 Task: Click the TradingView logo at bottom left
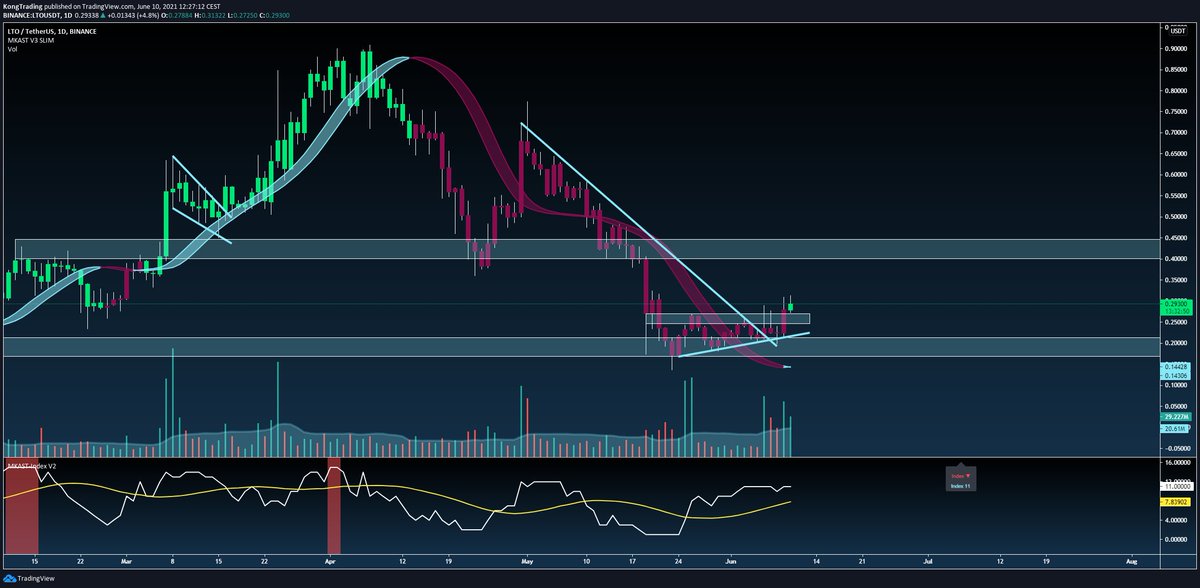[x=29, y=578]
